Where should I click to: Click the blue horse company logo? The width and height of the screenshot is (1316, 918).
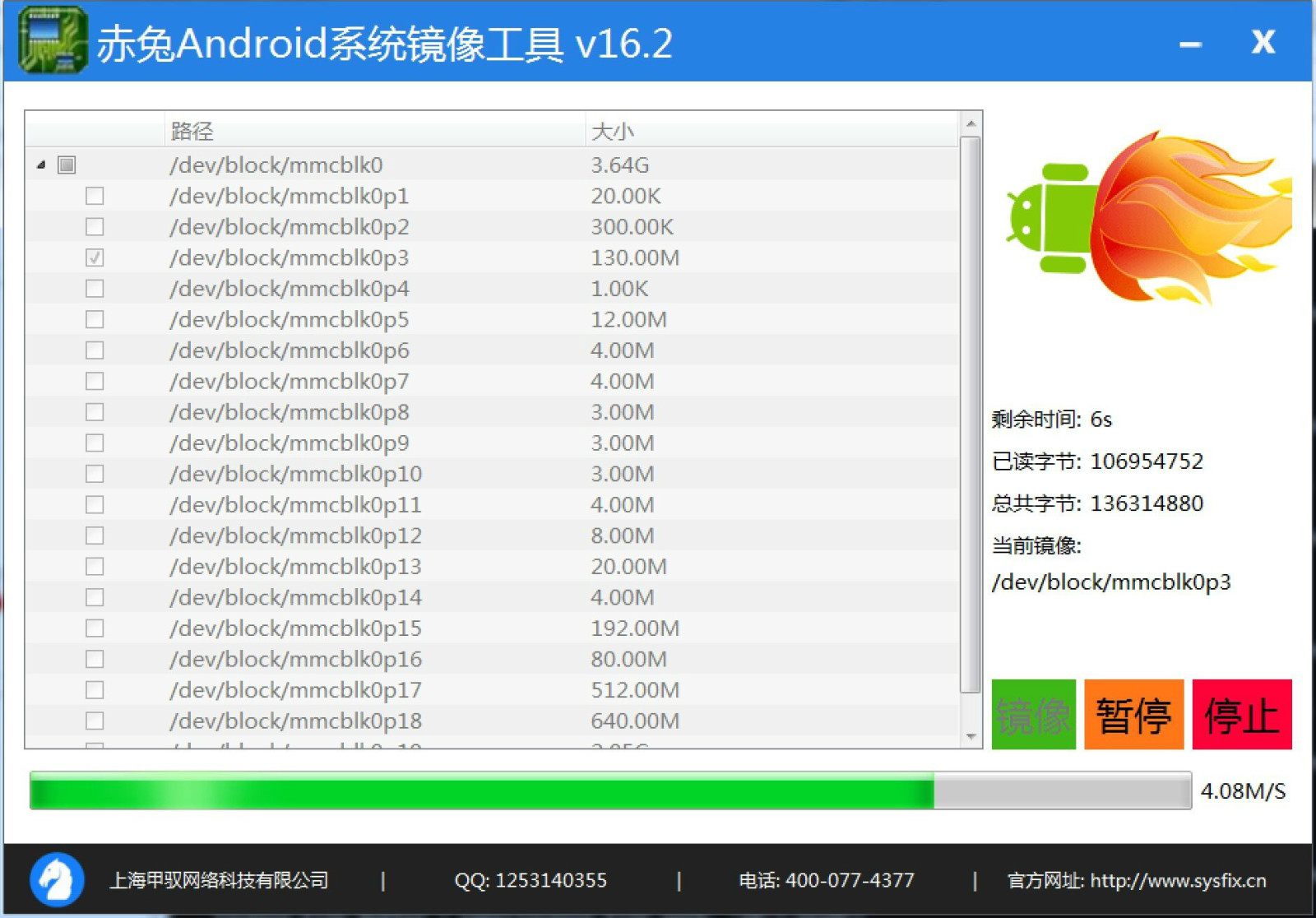57,879
